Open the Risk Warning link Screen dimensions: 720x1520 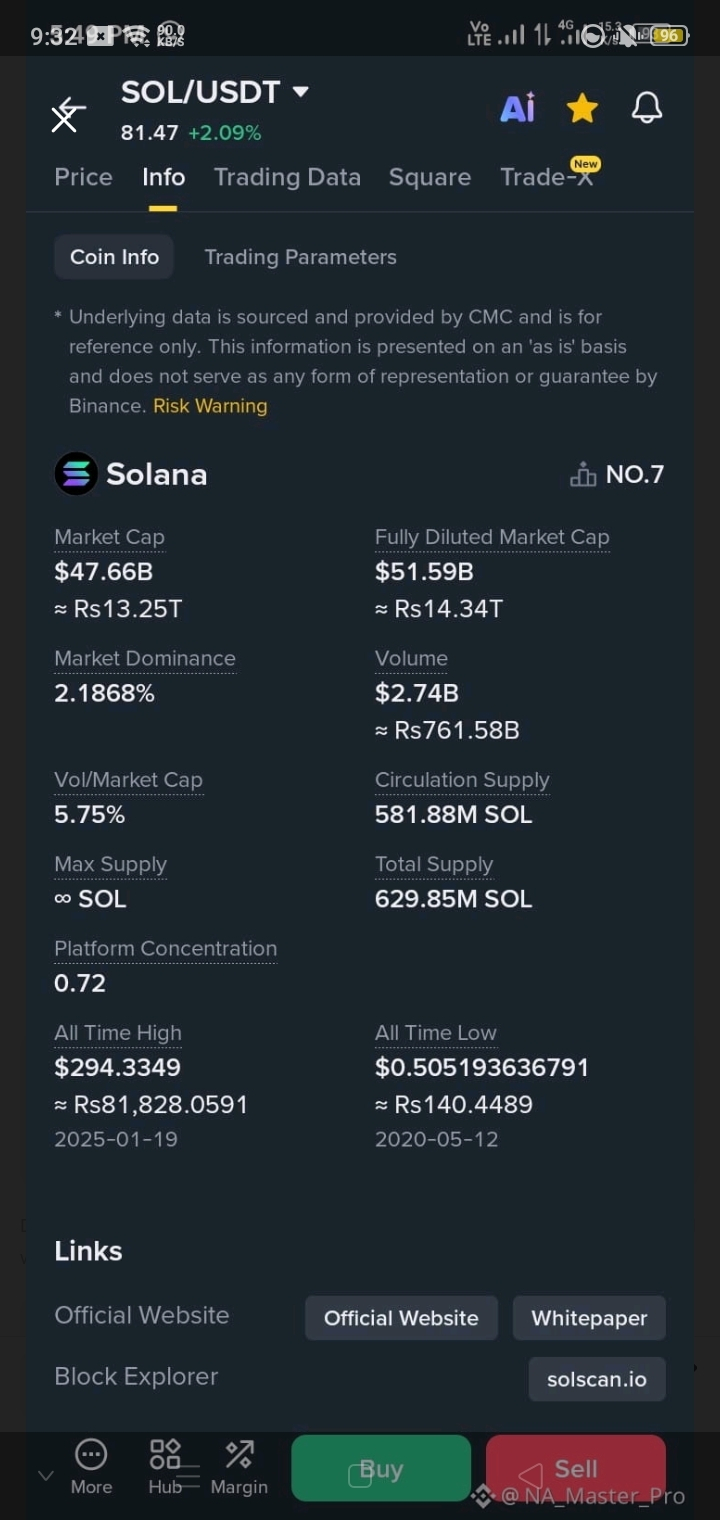pyautogui.click(x=210, y=406)
